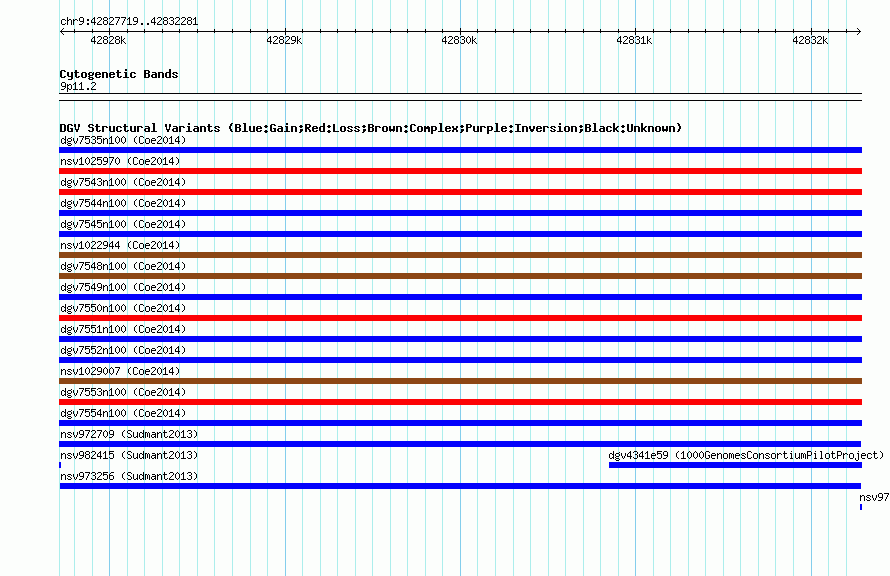Click the 9p11.2 band label
The image size is (890, 576).
click(x=78, y=86)
